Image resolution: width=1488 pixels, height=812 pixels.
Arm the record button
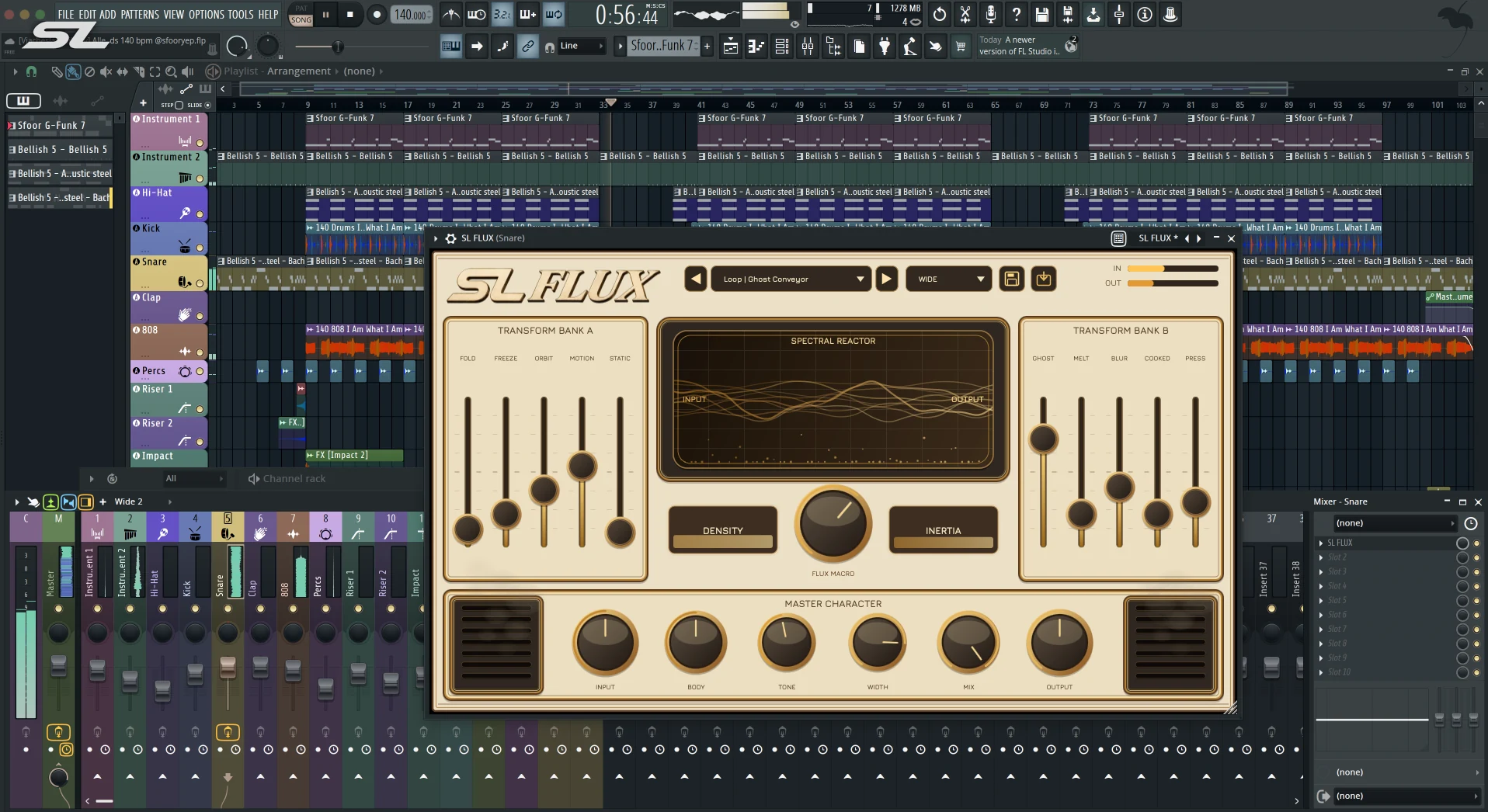coord(377,14)
